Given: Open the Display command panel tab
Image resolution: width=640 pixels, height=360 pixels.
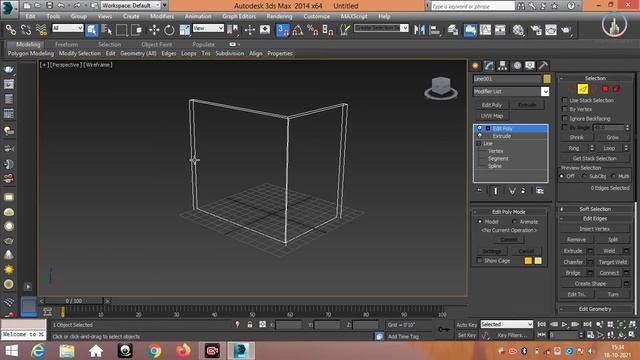Looking at the screenshot, I should (x=530, y=66).
